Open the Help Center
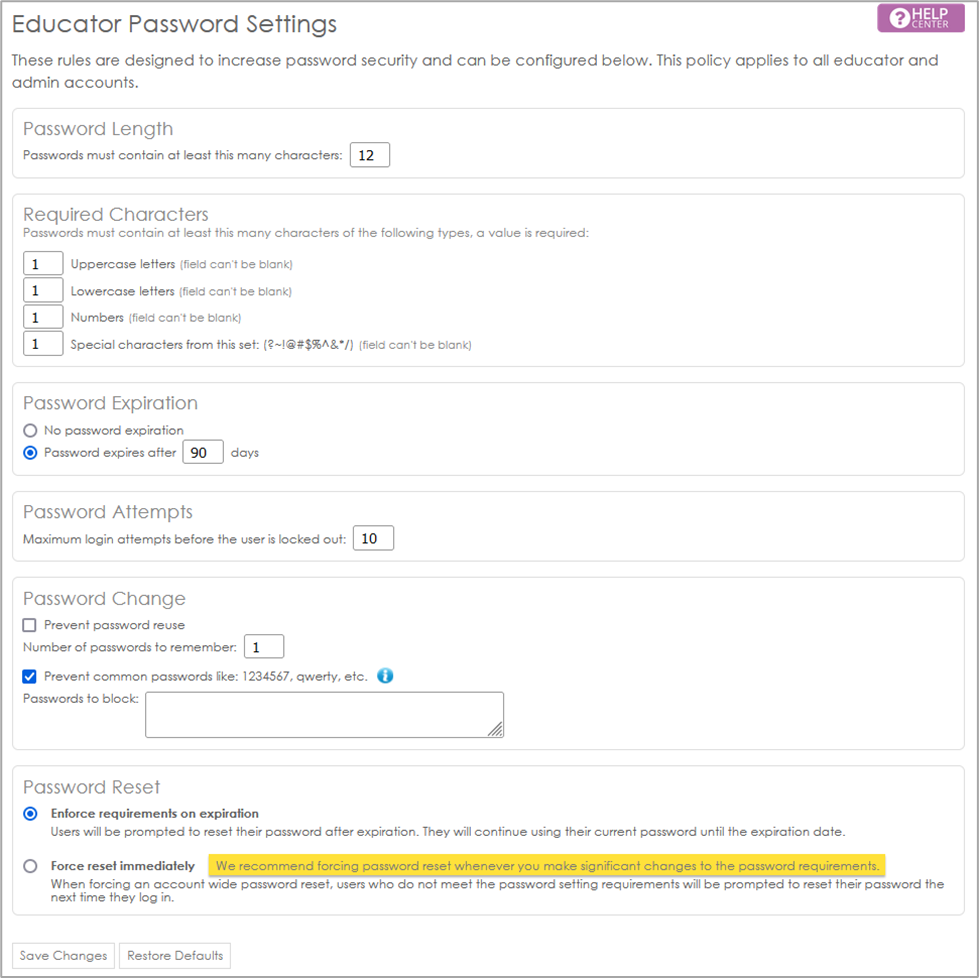Viewport: 979px width, 978px height. click(x=920, y=18)
